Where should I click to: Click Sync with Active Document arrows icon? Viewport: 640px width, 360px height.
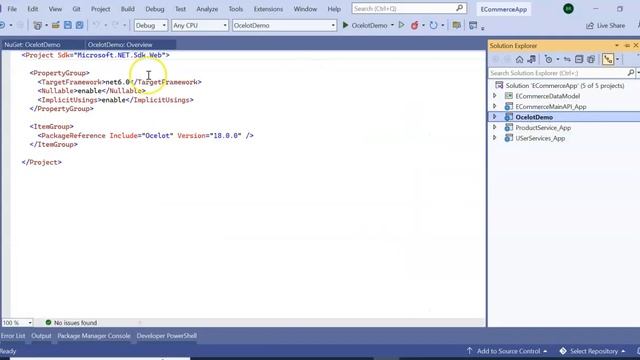pos(567,60)
